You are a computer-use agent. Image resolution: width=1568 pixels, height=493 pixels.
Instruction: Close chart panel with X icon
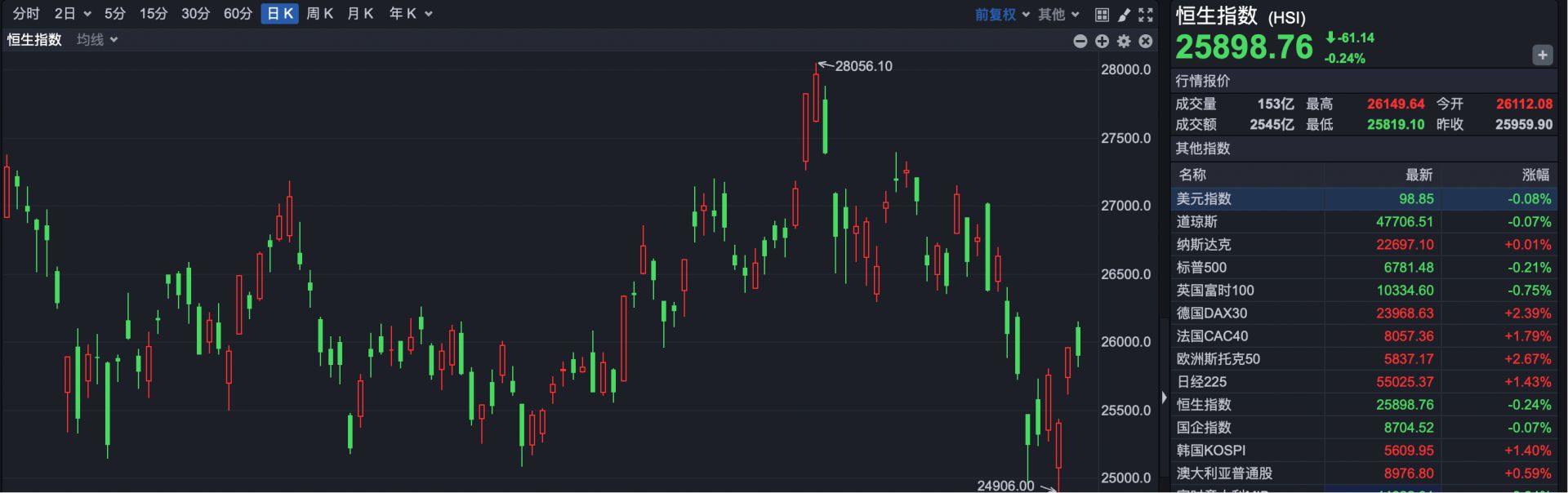pyautogui.click(x=1146, y=41)
